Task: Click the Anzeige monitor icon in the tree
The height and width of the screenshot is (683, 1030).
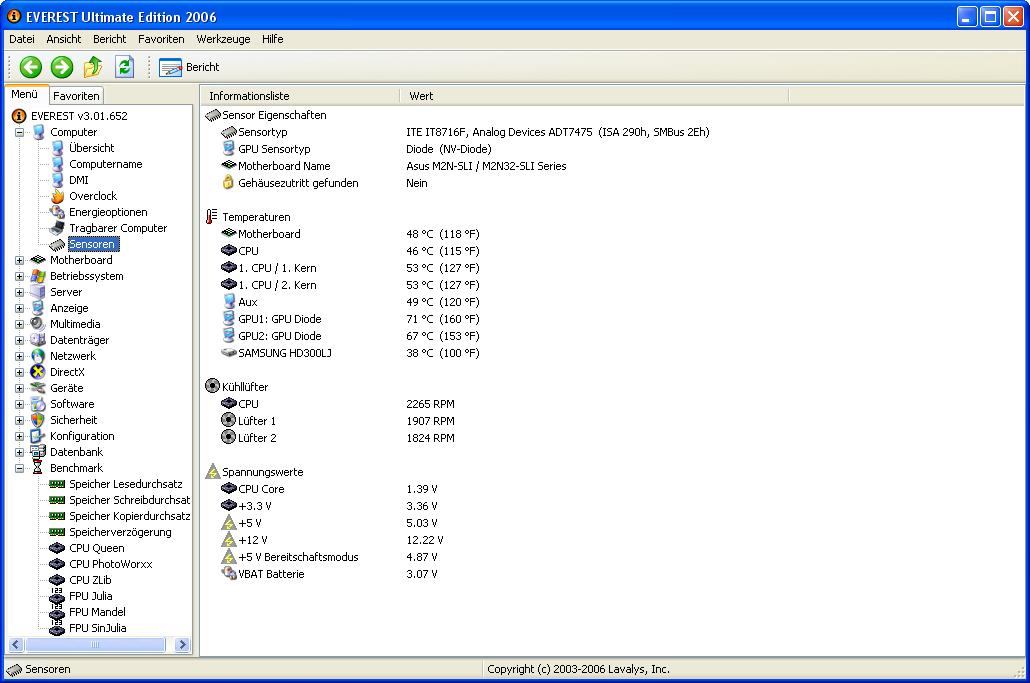Action: [38, 308]
